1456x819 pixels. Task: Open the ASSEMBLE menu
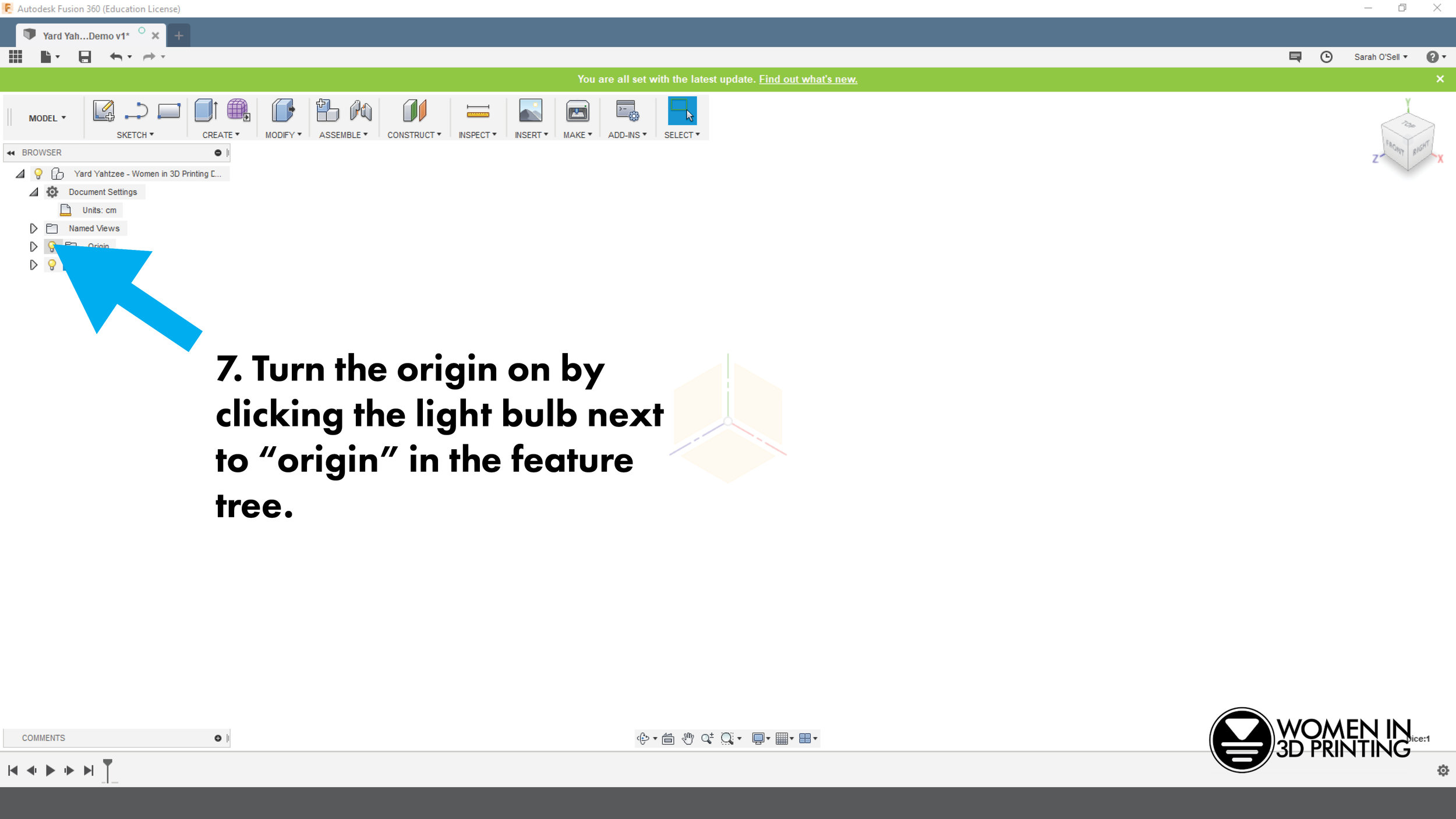coord(343,135)
